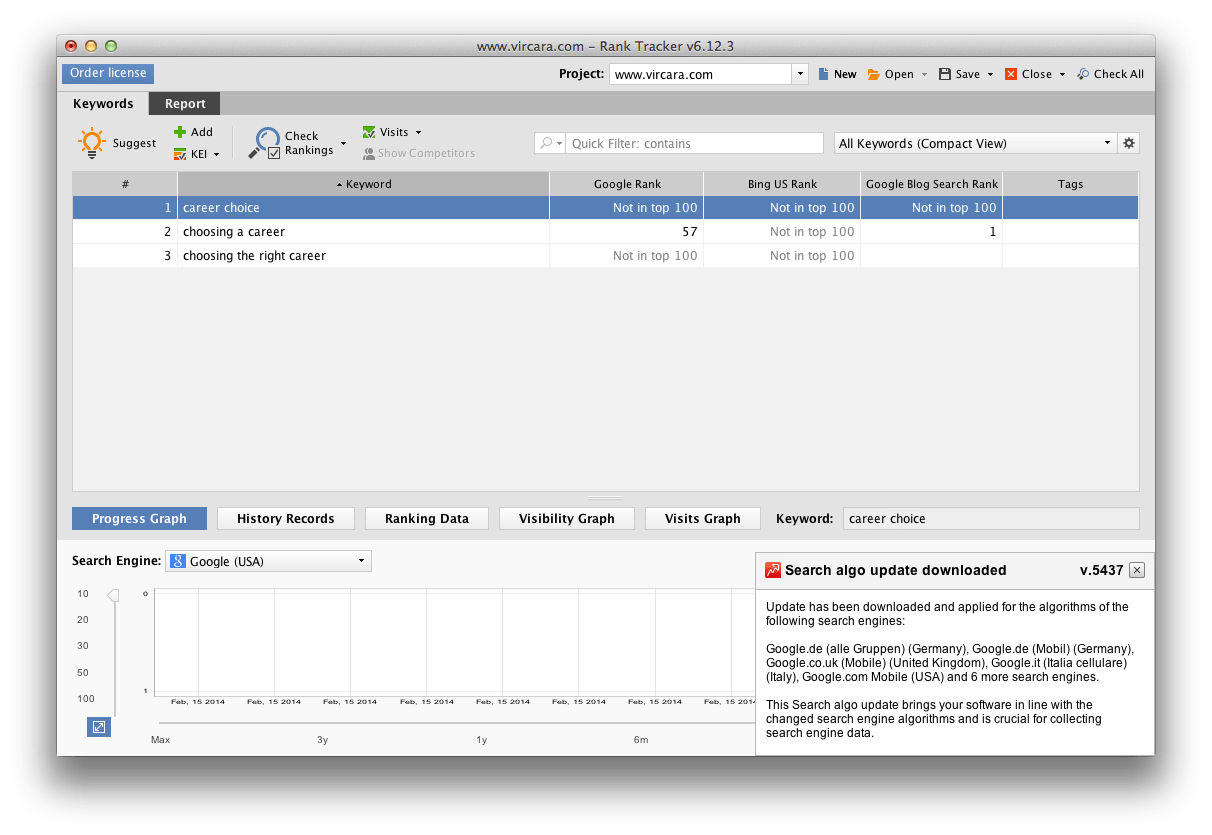Click the Suggest lightbulb icon

click(91, 143)
